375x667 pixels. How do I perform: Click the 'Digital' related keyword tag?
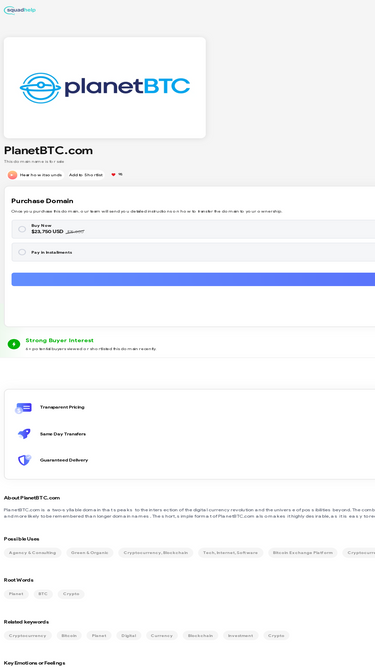(128, 636)
